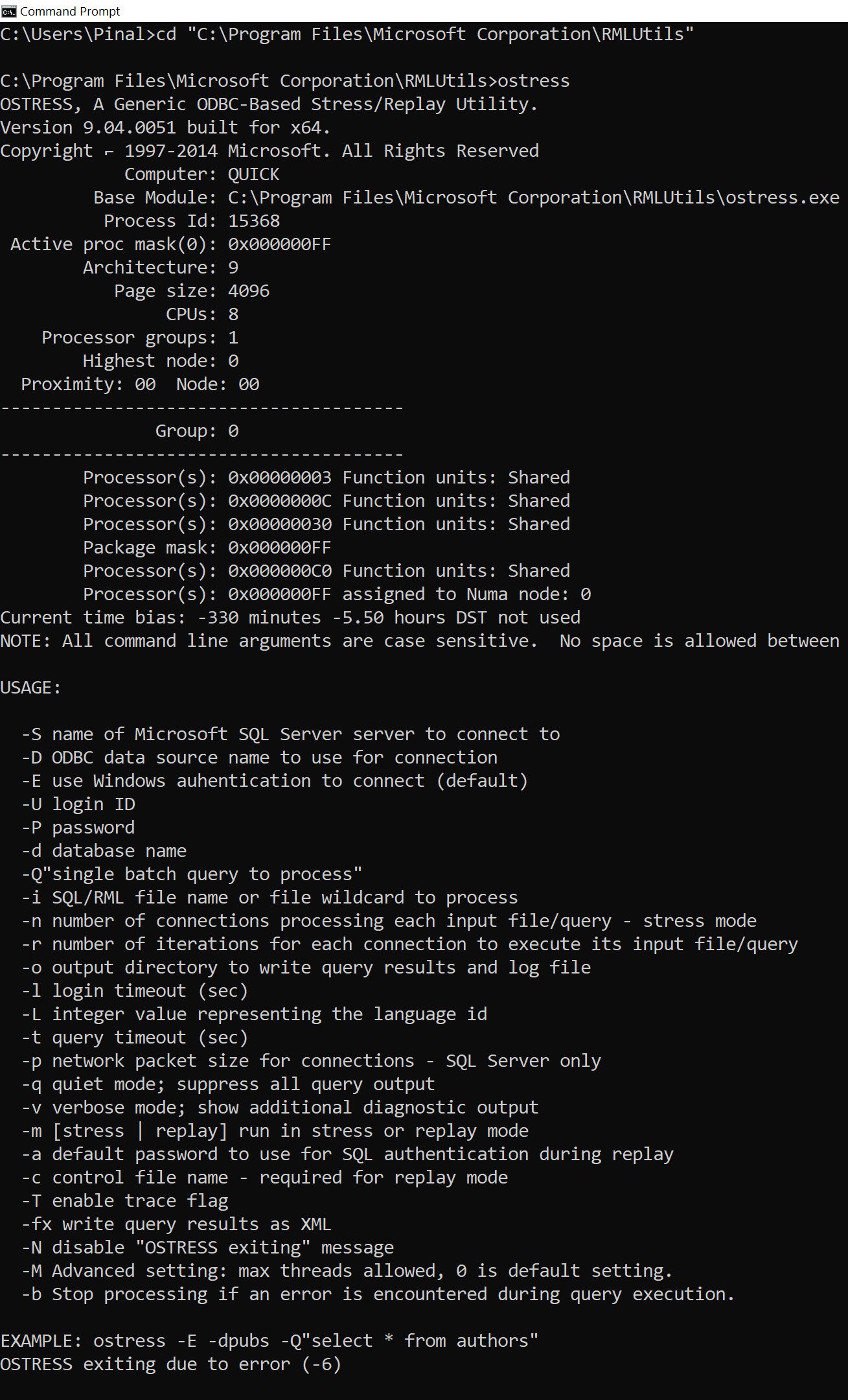Viewport: 848px width, 1400px height.
Task: Click 'OSTRESS exiting due to error (-6)' line
Action: [x=171, y=1364]
